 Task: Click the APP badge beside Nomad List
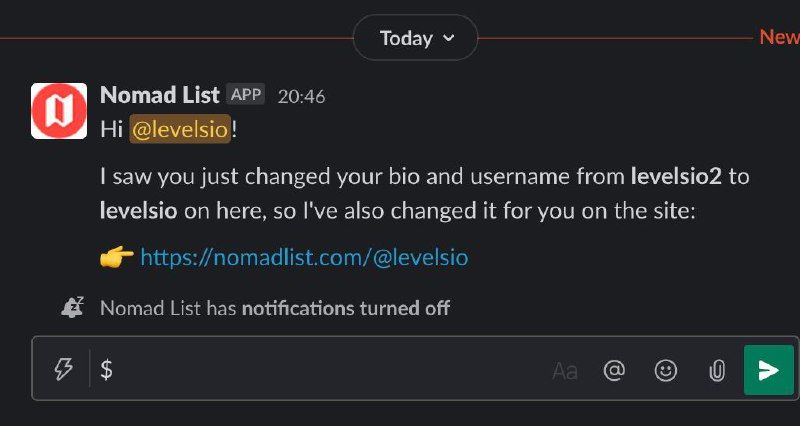click(x=246, y=95)
